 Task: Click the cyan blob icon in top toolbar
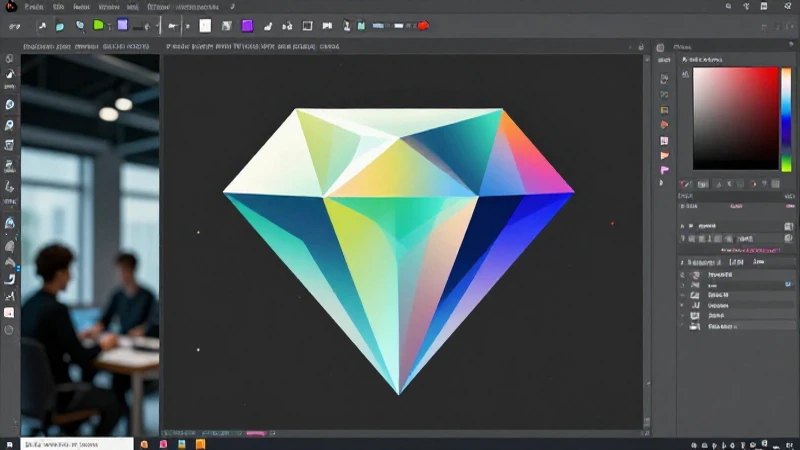tap(60, 26)
